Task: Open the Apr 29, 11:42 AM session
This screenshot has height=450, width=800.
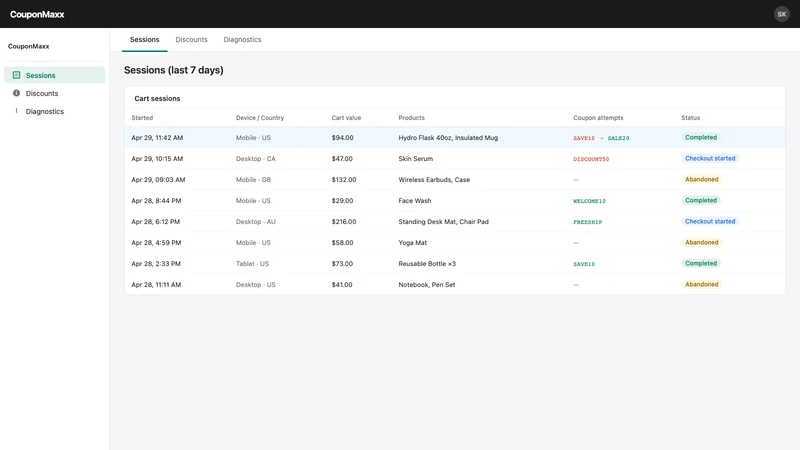Action: point(455,137)
